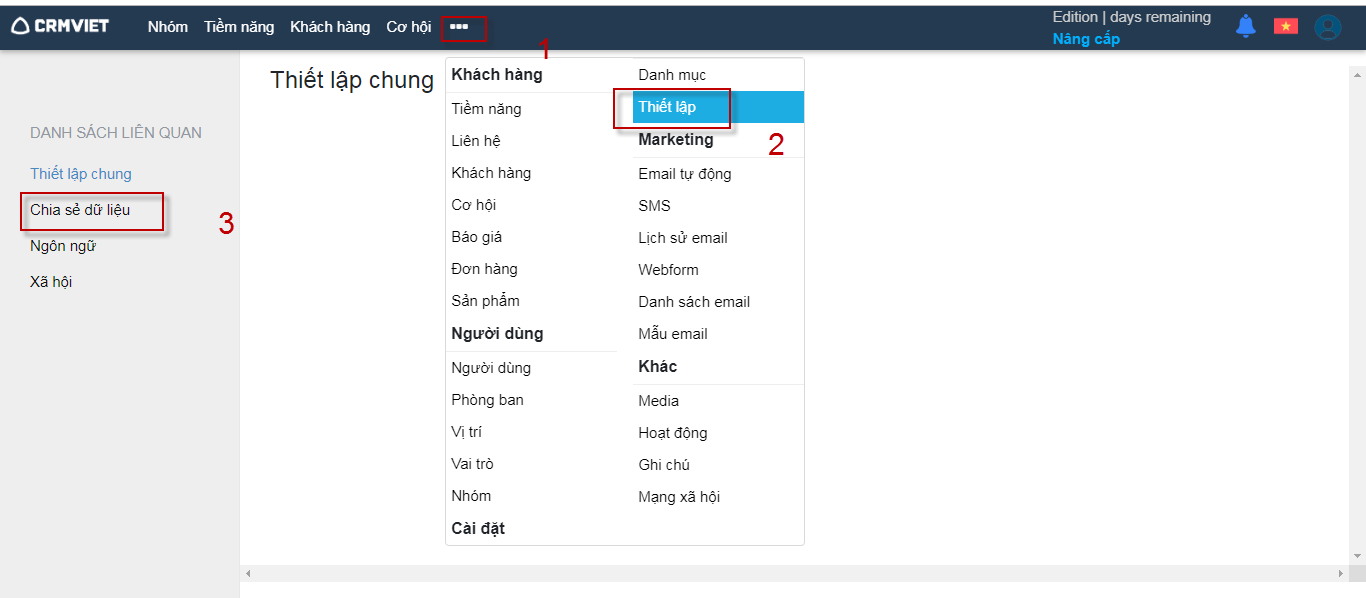Open the notification bell
1366x598 pixels.
[x=1245, y=26]
